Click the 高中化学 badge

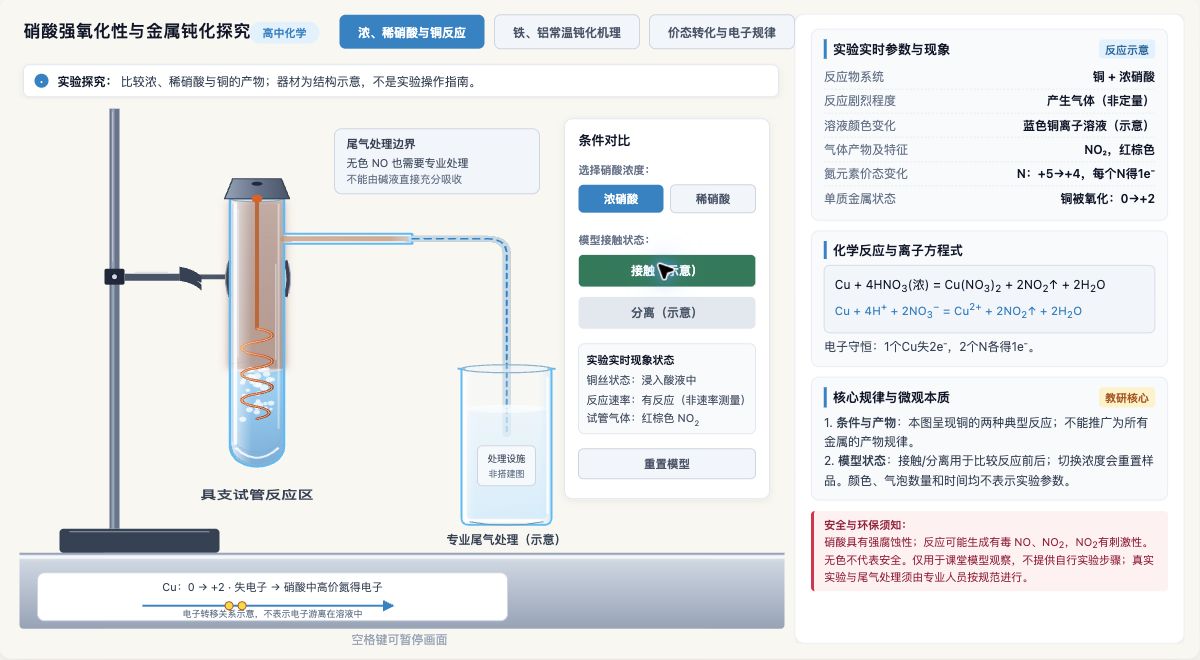pyautogui.click(x=285, y=33)
